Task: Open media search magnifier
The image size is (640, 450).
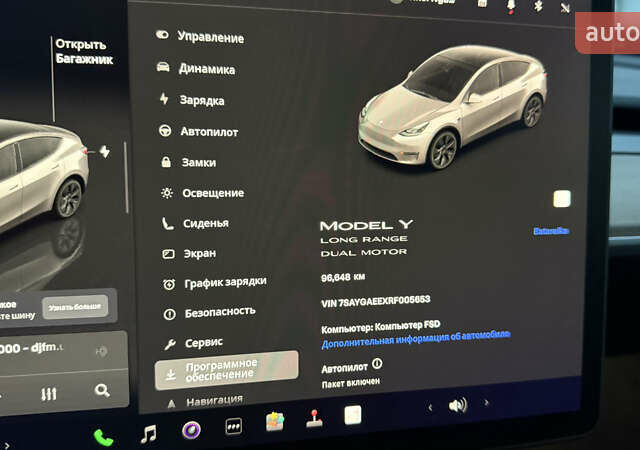Action: click(x=102, y=391)
